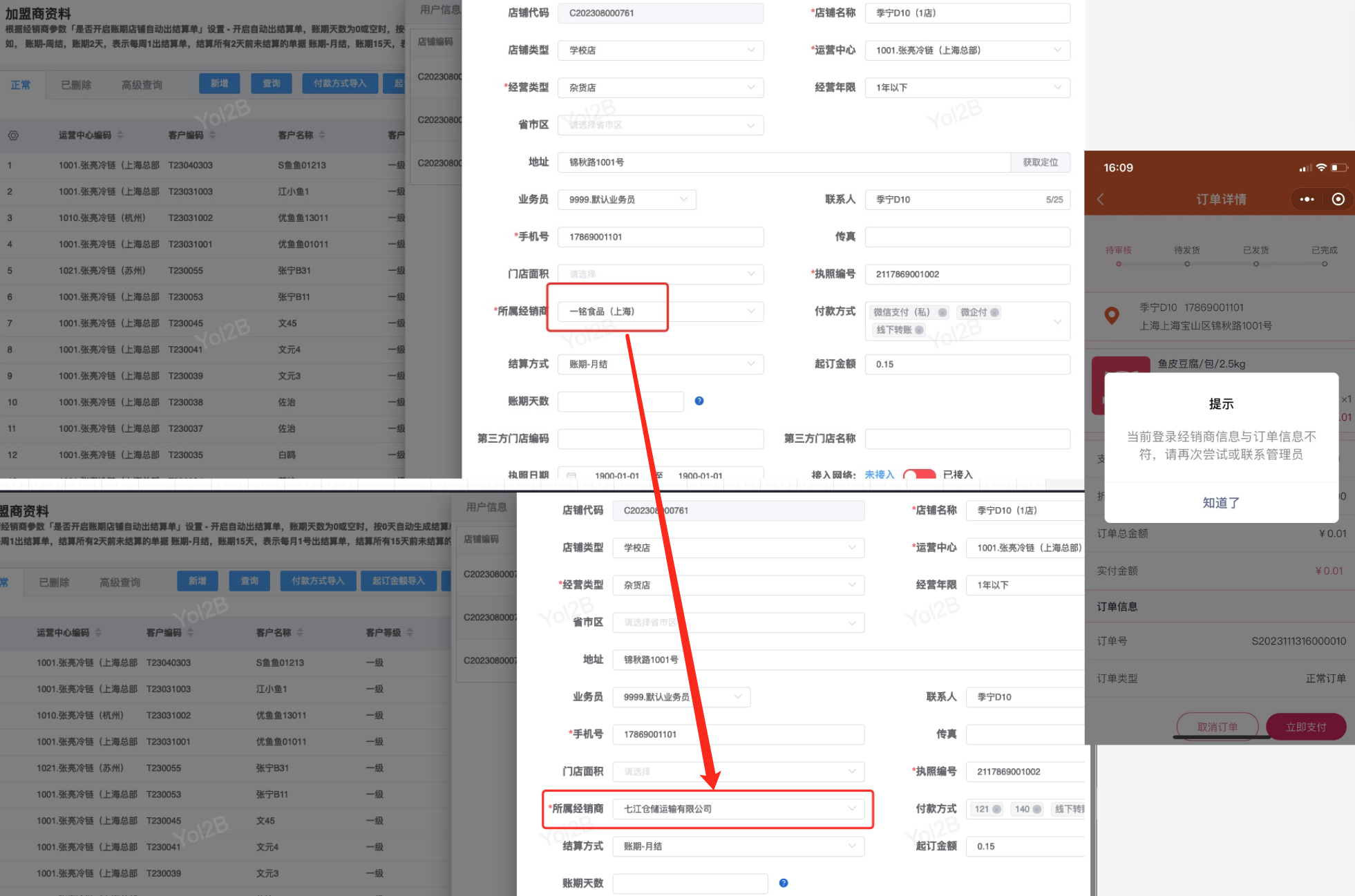The width and height of the screenshot is (1355, 896).
Task: Click the 获取定位 button
Action: click(x=1040, y=162)
